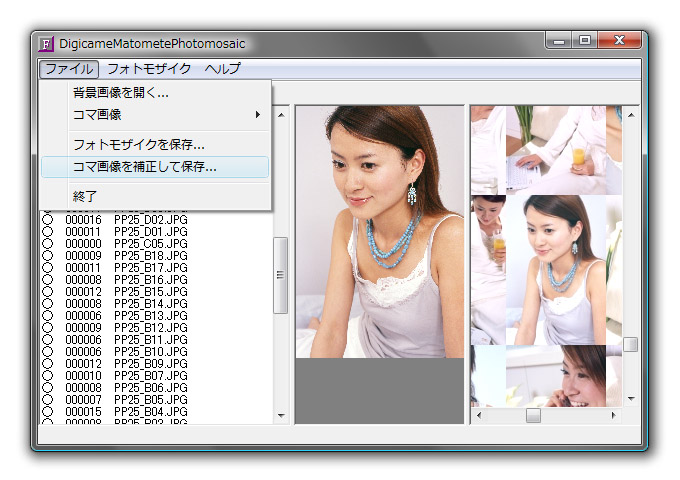
Task: Click the DigicameMatometePhotomosaic title bar app icon
Action: click(46, 44)
